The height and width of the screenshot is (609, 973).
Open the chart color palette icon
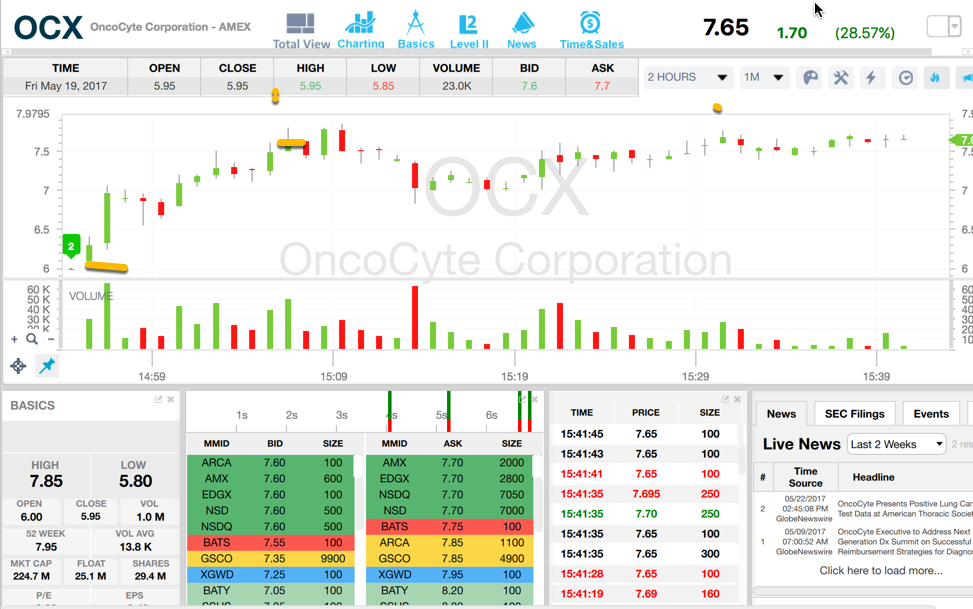tap(810, 78)
